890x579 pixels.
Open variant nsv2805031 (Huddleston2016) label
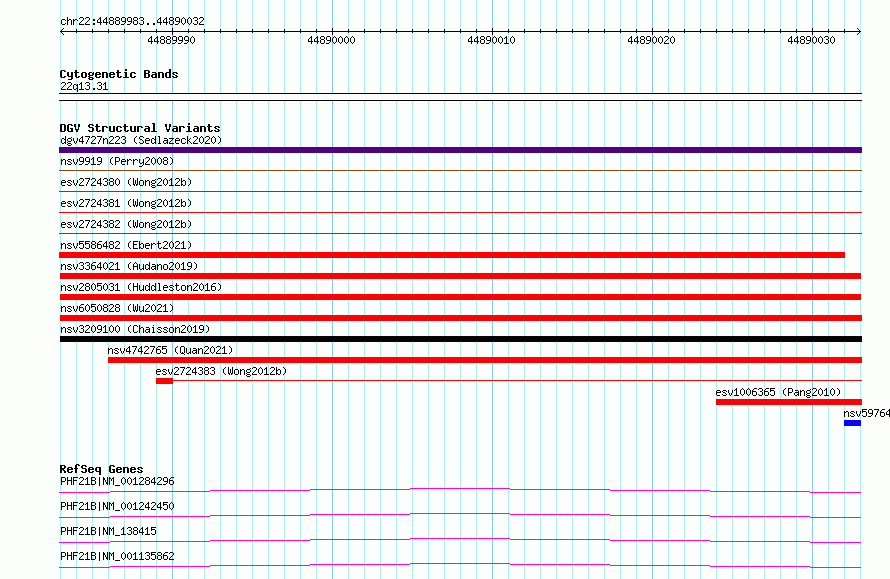pyautogui.click(x=141, y=287)
